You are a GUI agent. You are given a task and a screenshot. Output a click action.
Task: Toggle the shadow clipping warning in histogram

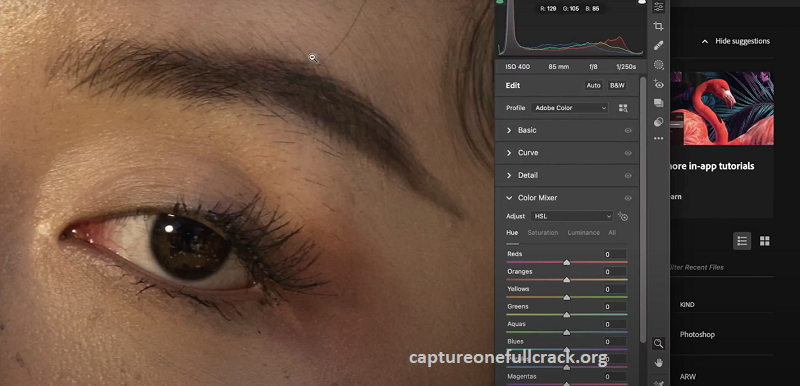click(500, 2)
